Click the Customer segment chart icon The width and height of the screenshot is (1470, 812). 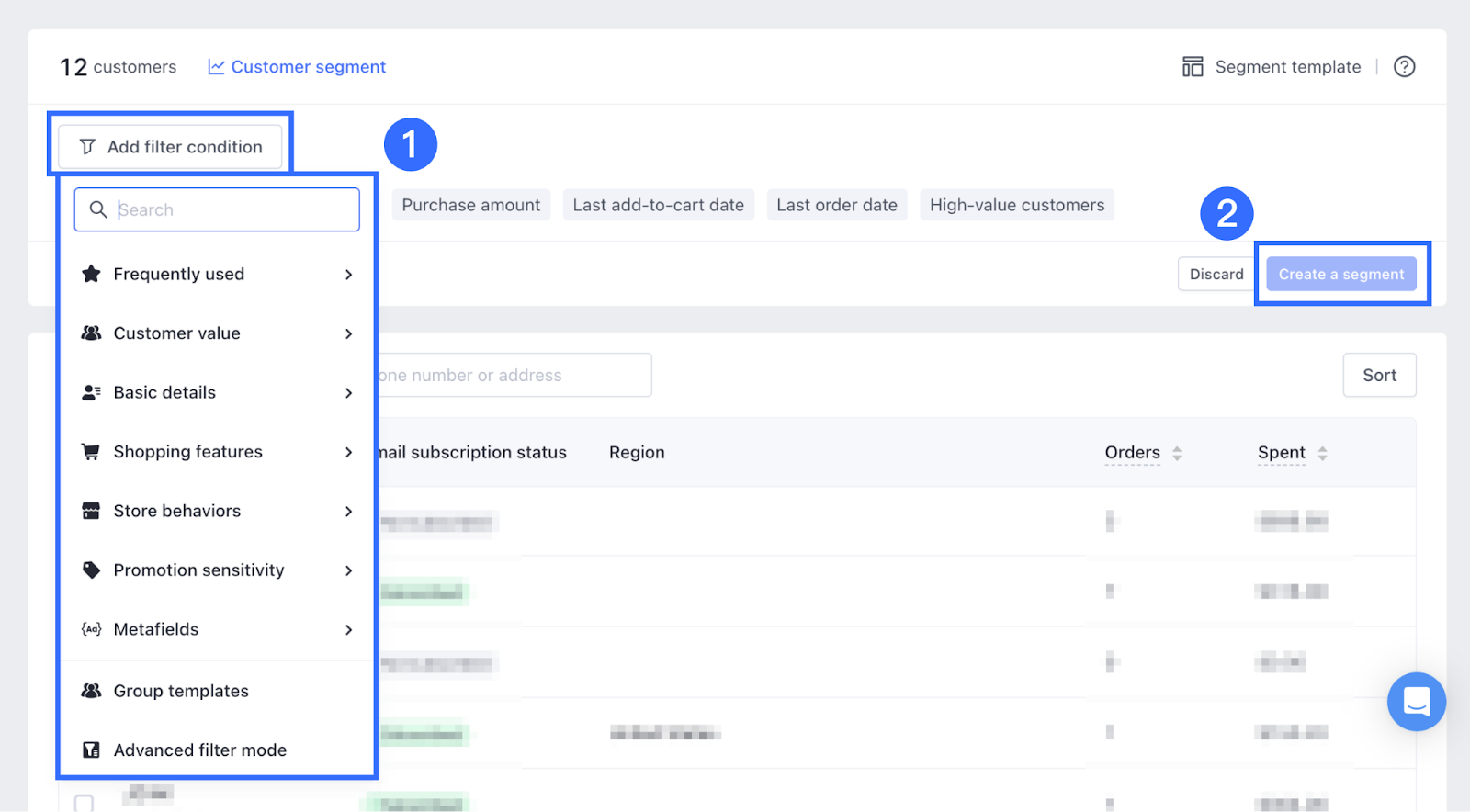point(216,67)
